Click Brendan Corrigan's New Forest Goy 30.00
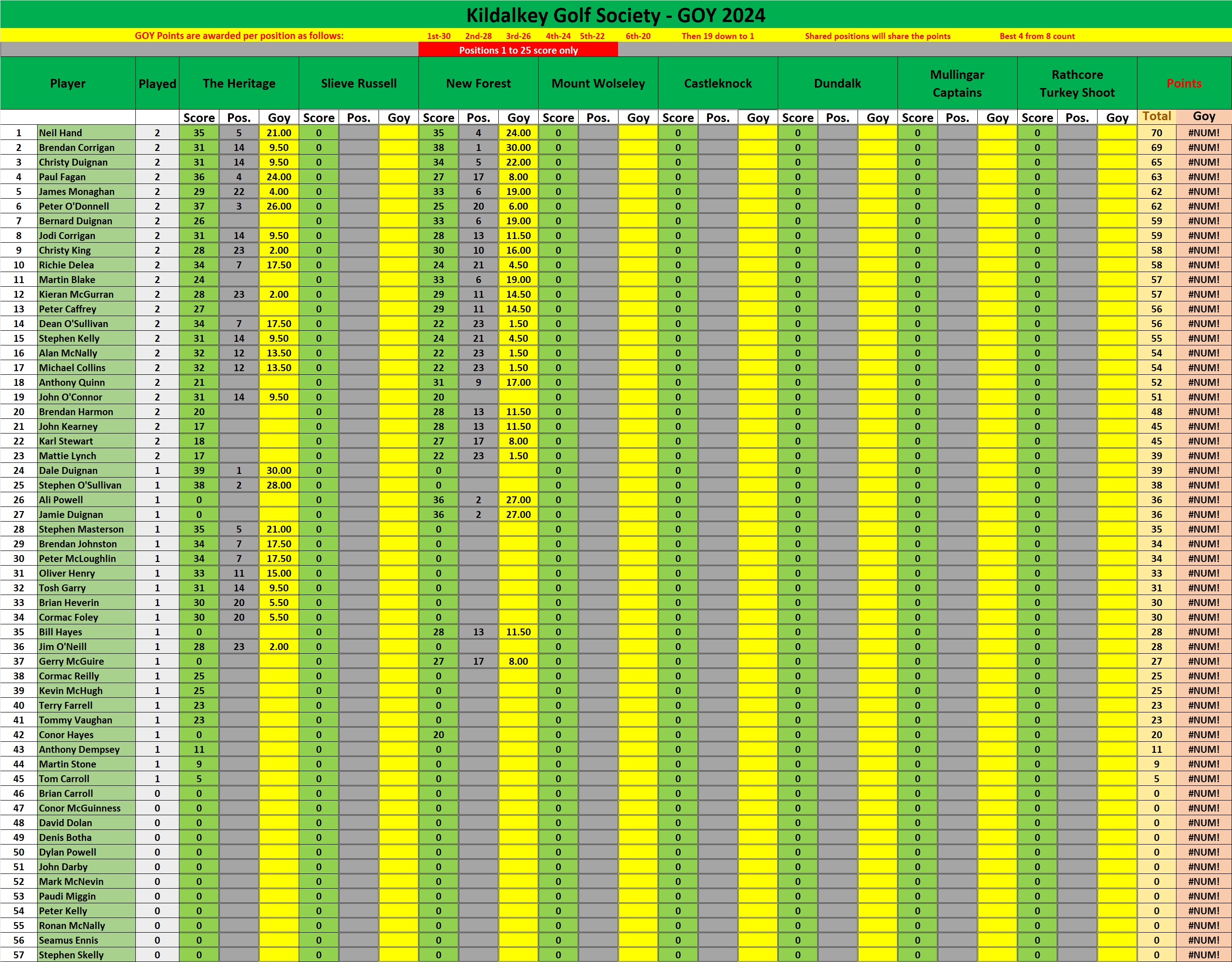Screen dimensions: 1232x962 (x=518, y=147)
